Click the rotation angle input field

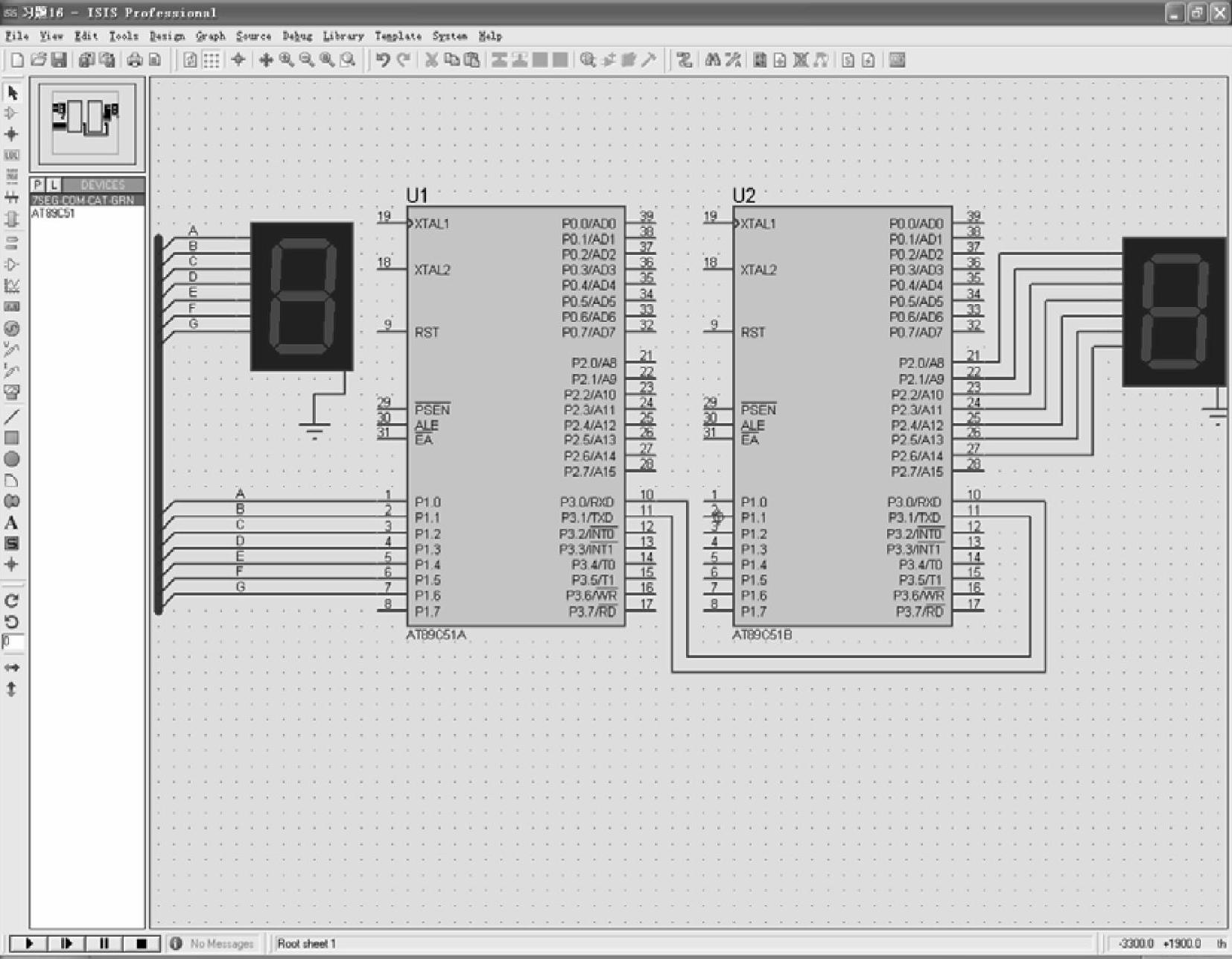(13, 642)
